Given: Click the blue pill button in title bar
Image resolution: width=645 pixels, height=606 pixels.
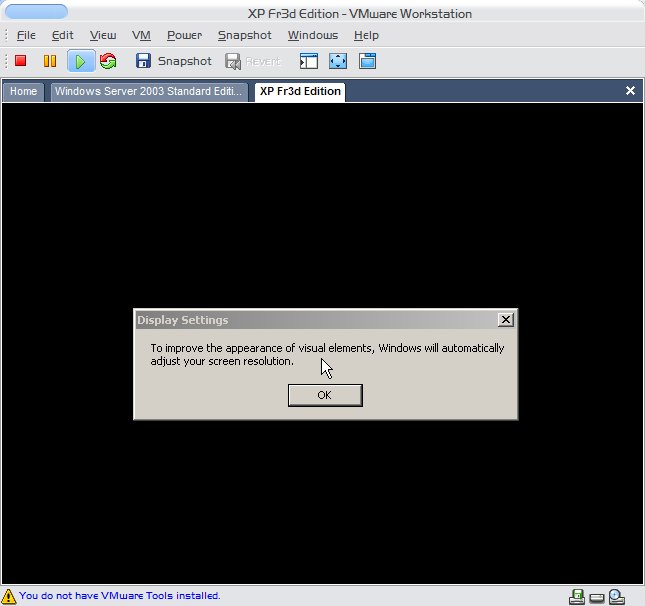Looking at the screenshot, I should (x=36, y=12).
